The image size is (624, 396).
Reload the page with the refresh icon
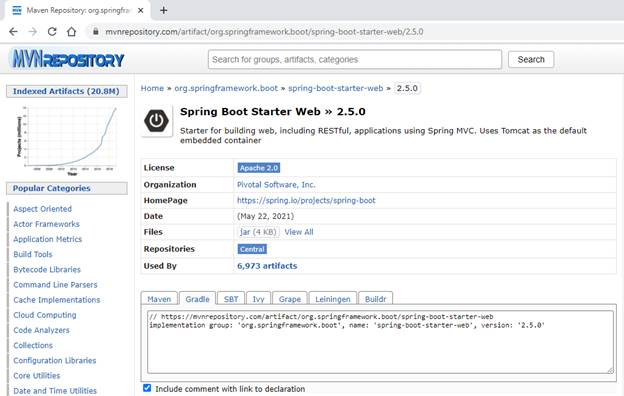click(52, 32)
